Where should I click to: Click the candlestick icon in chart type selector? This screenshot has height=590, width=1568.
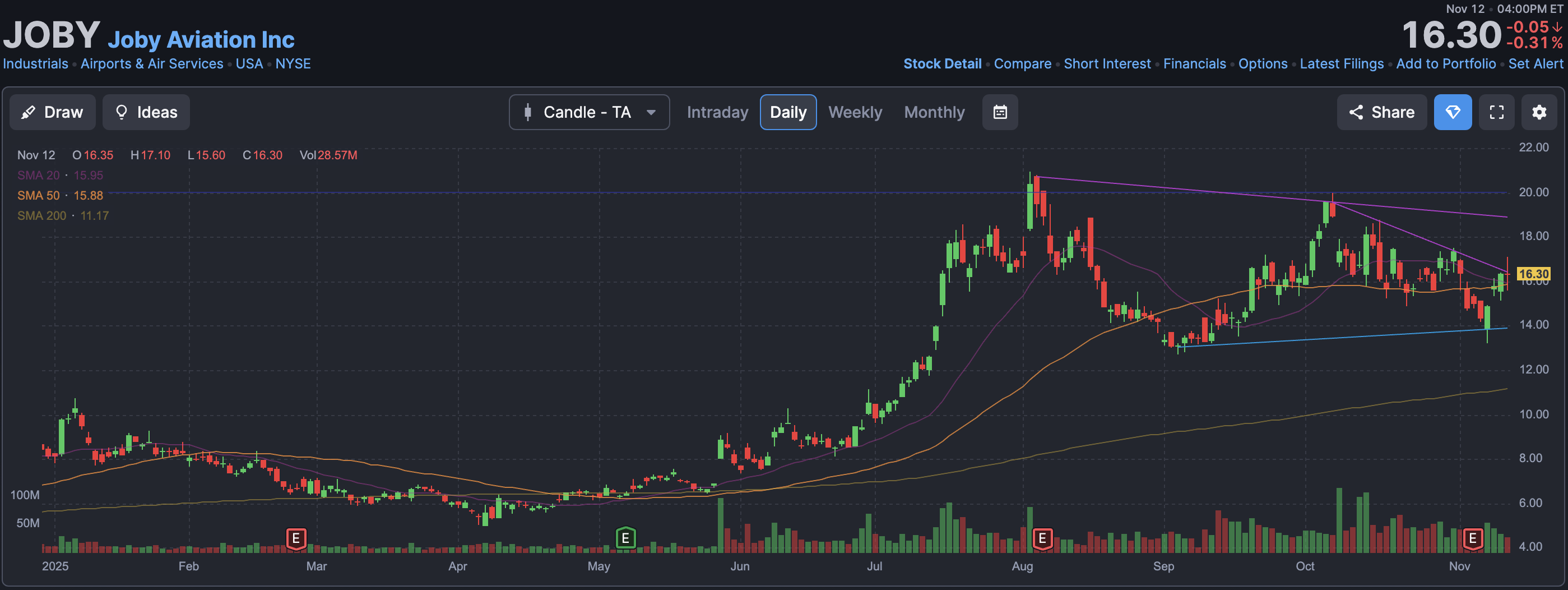(528, 112)
